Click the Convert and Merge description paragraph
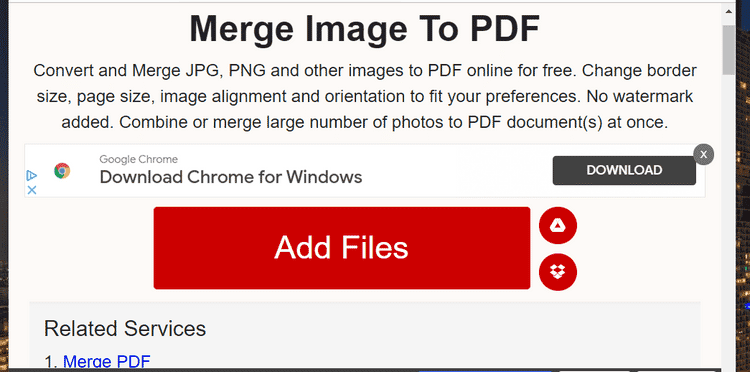The width and height of the screenshot is (750, 372). (x=364, y=97)
